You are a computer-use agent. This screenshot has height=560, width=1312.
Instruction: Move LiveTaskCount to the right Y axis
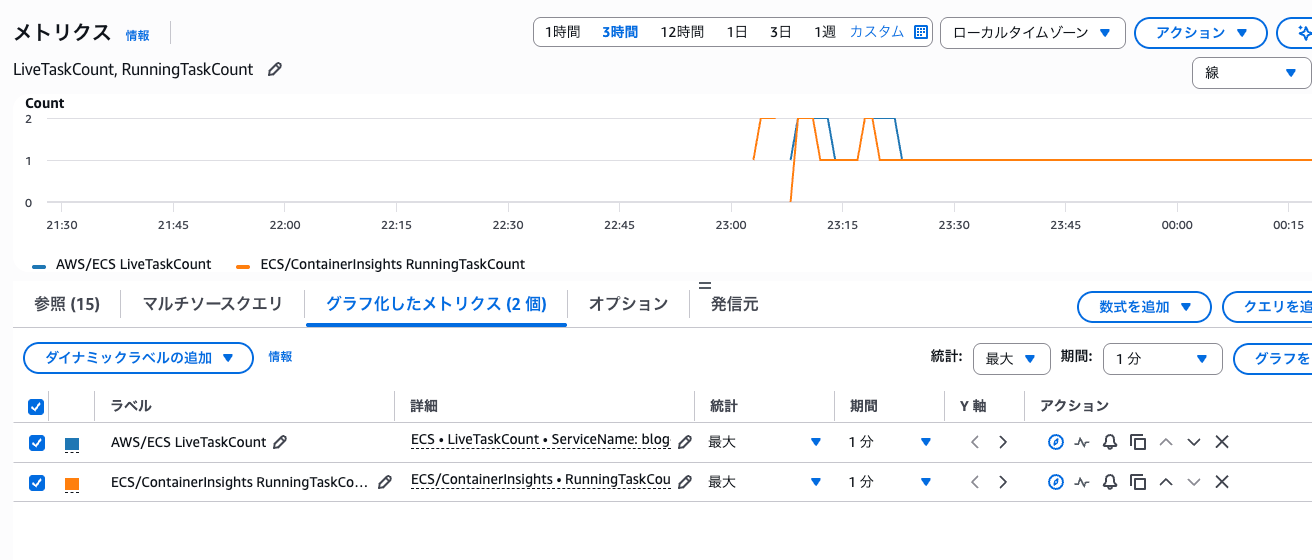point(1003,442)
